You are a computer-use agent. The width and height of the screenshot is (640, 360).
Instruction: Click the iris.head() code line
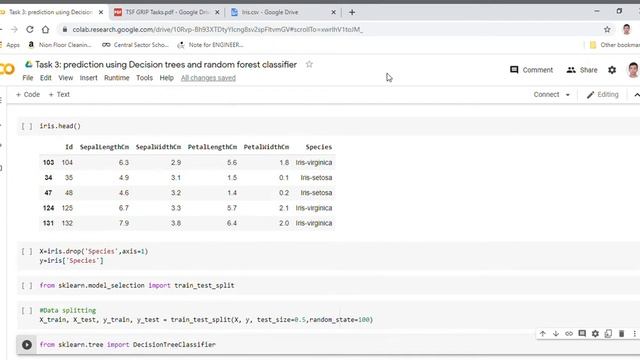coord(60,126)
